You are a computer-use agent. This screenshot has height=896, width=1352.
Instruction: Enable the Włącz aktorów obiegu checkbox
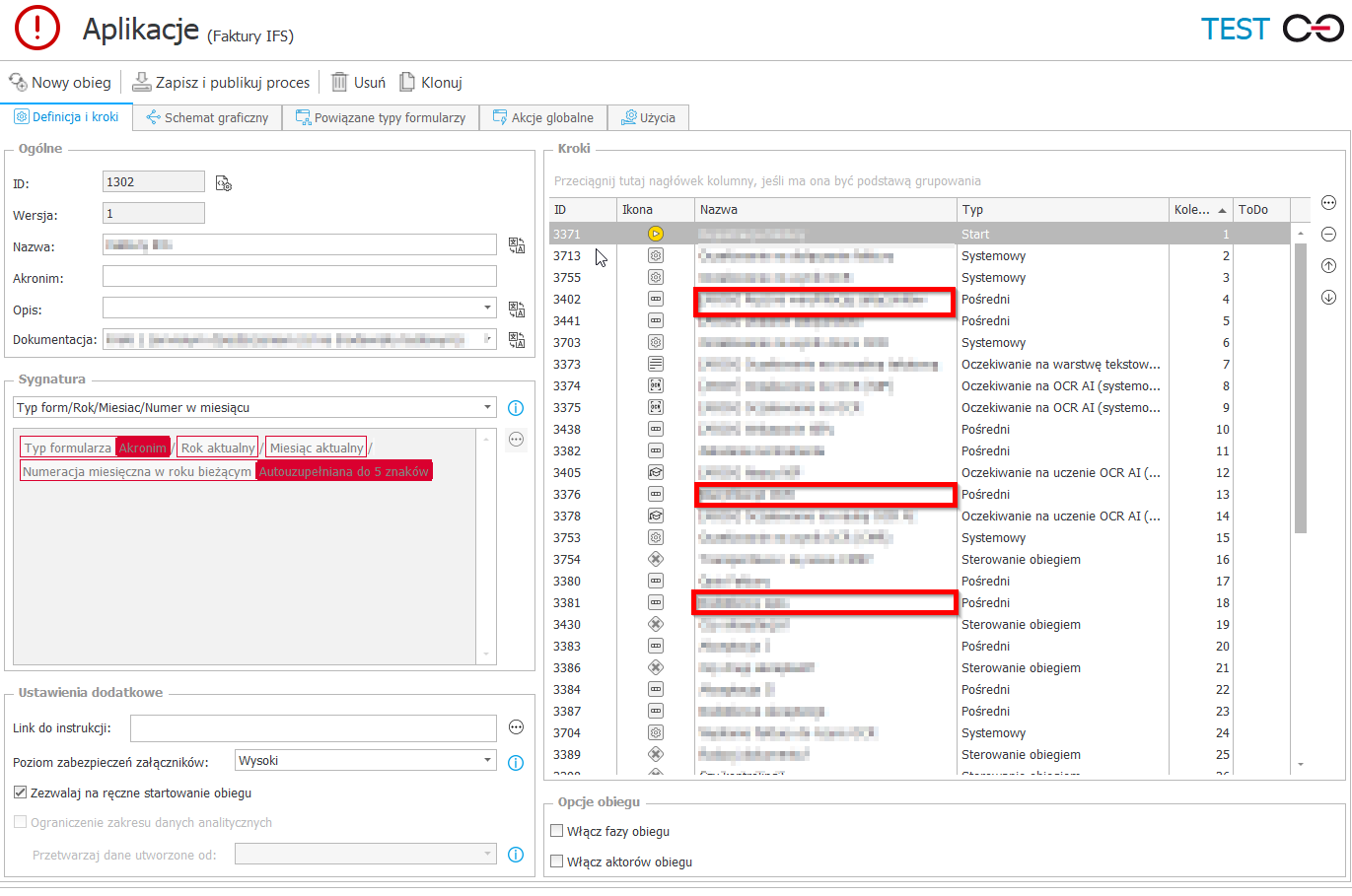pyautogui.click(x=557, y=862)
